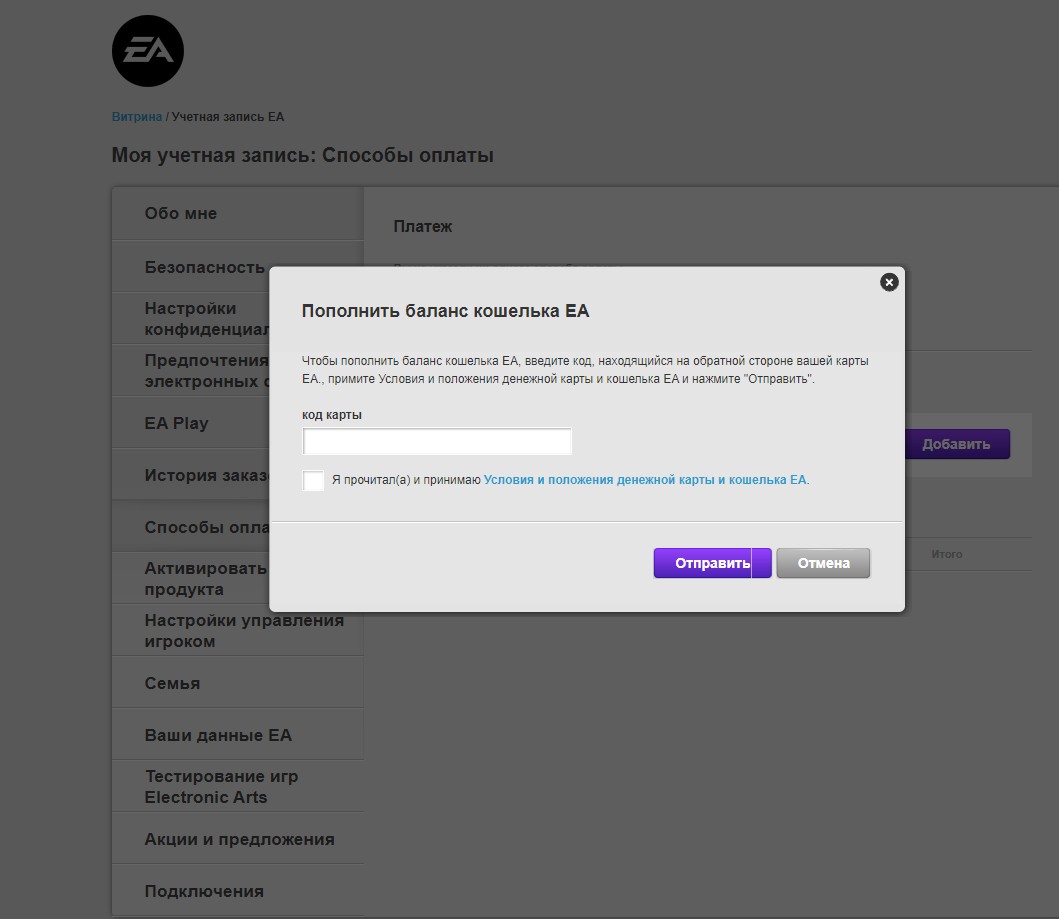Click the код карты input field
Image resolution: width=1059 pixels, height=919 pixels.
tap(437, 441)
